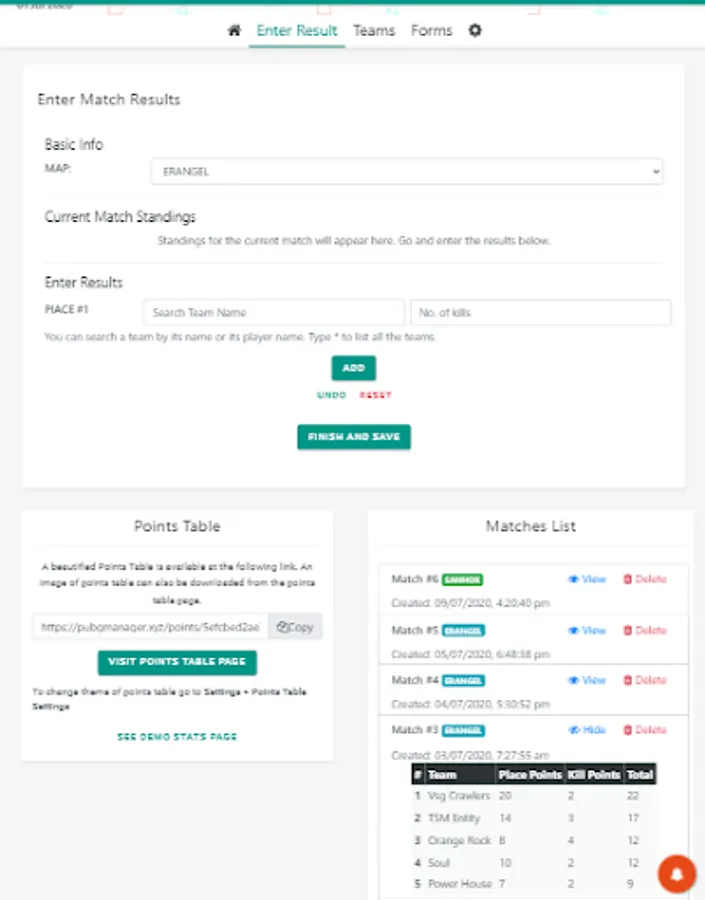Click the orange notification bell
Screen dimensions: 705x900
click(677, 874)
